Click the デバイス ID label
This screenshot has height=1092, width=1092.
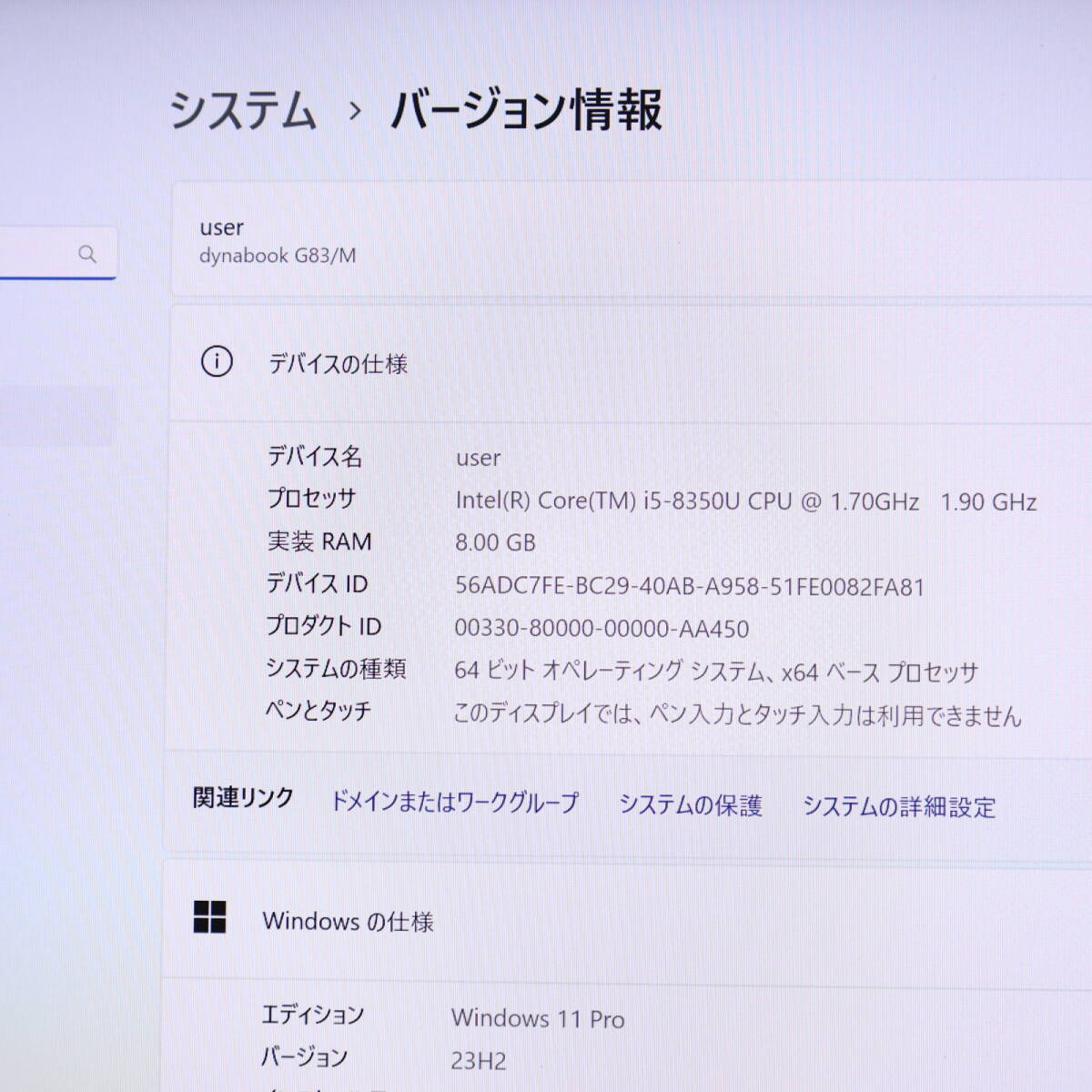[317, 583]
